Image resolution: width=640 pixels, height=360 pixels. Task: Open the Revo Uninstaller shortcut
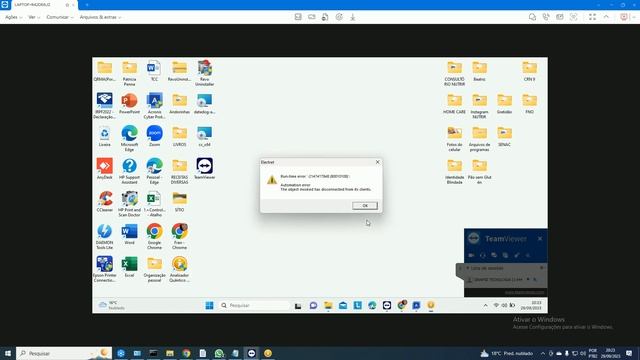[x=204, y=73]
